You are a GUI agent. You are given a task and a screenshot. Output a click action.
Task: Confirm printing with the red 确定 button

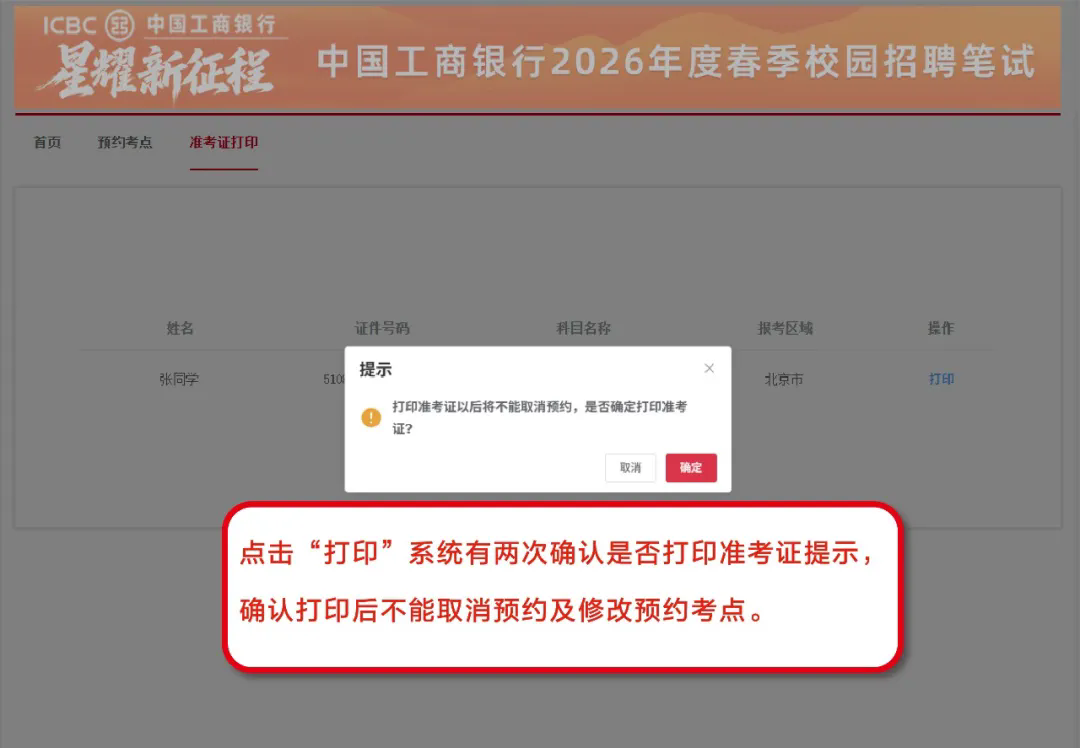pos(691,468)
